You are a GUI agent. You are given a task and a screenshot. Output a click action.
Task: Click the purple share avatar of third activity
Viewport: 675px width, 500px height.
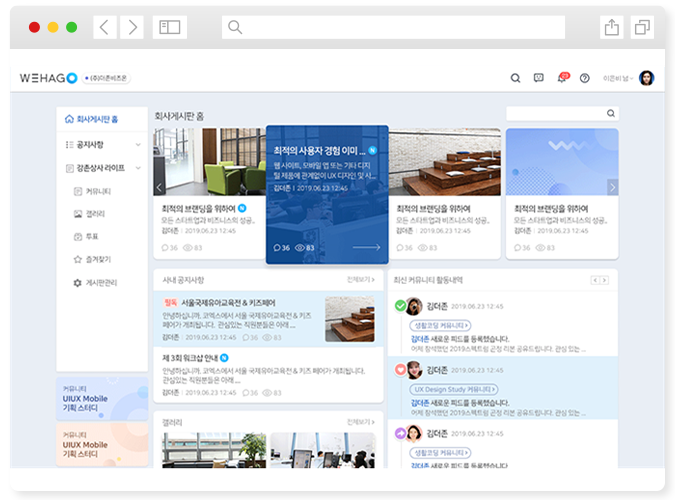409,433
